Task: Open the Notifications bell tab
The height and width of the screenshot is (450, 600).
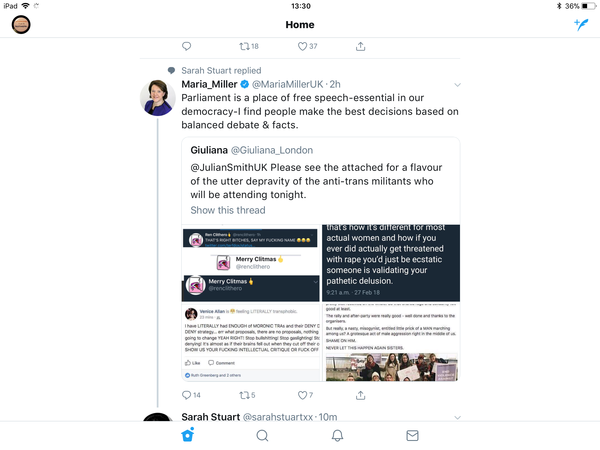Action: (337, 435)
